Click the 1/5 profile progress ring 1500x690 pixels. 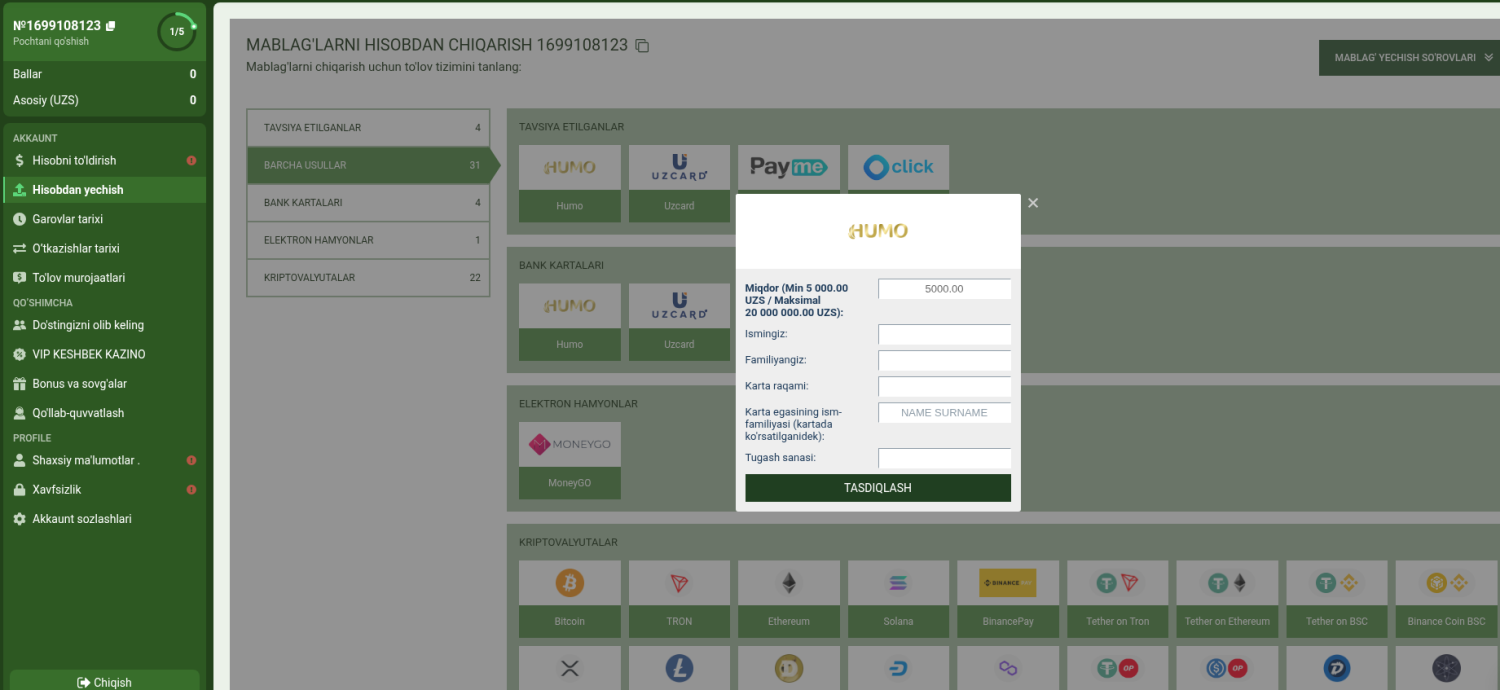(x=177, y=32)
